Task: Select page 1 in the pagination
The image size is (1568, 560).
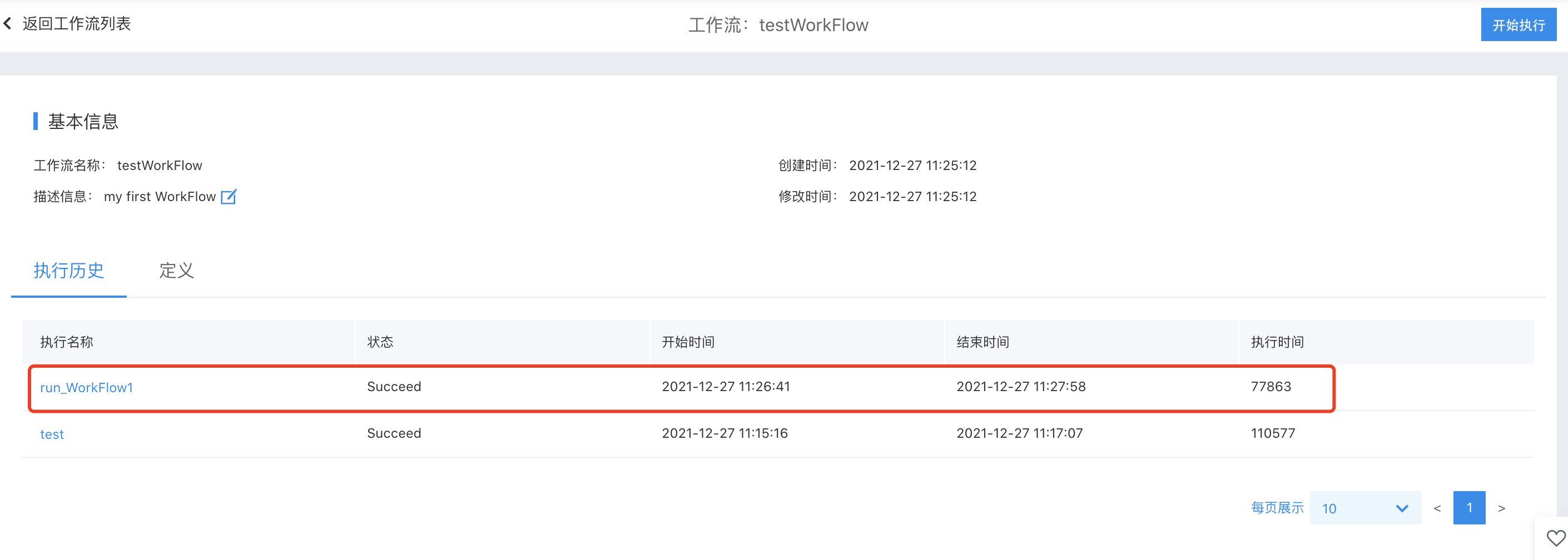Action: click(x=1469, y=508)
